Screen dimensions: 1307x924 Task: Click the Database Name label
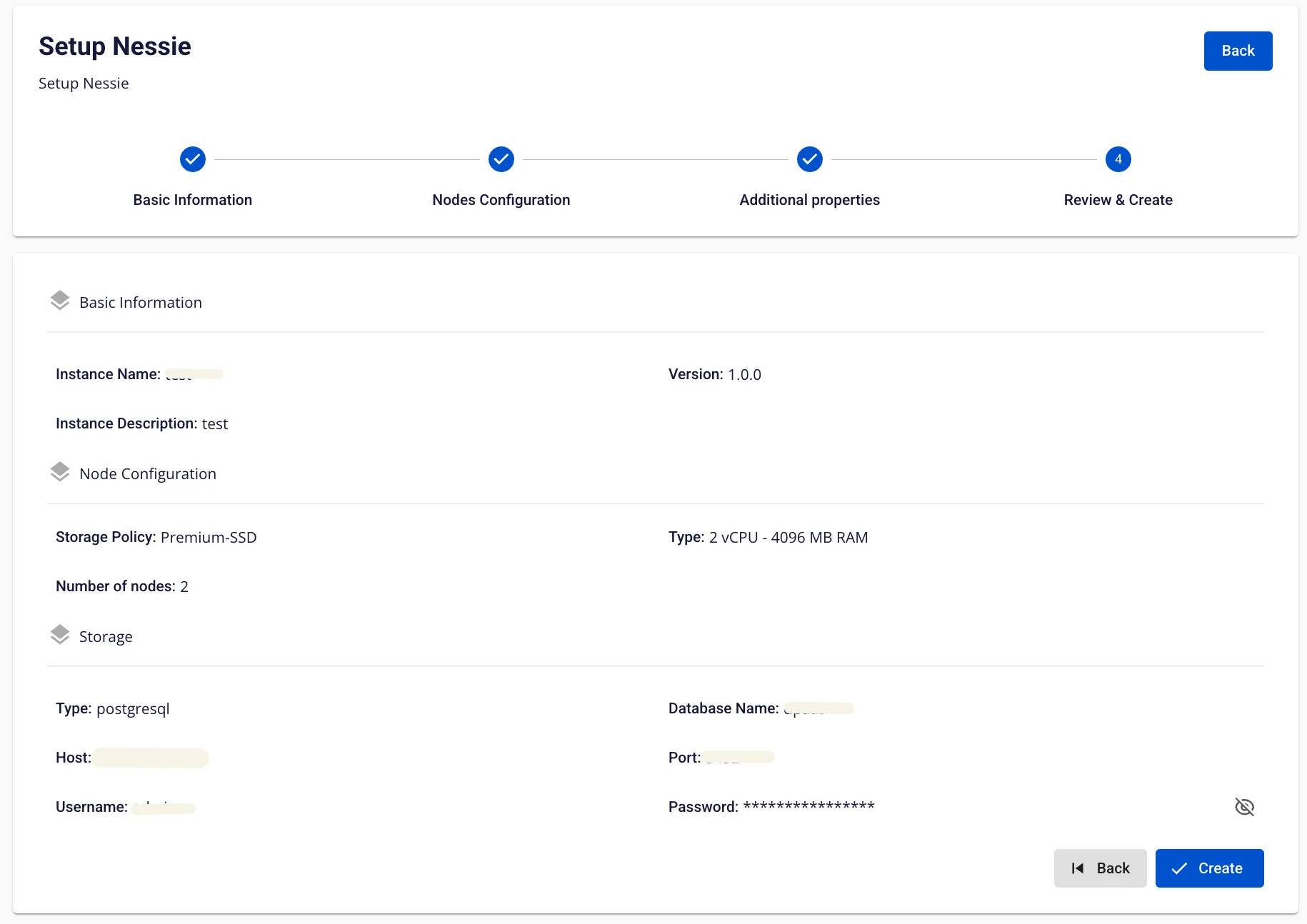pos(723,708)
